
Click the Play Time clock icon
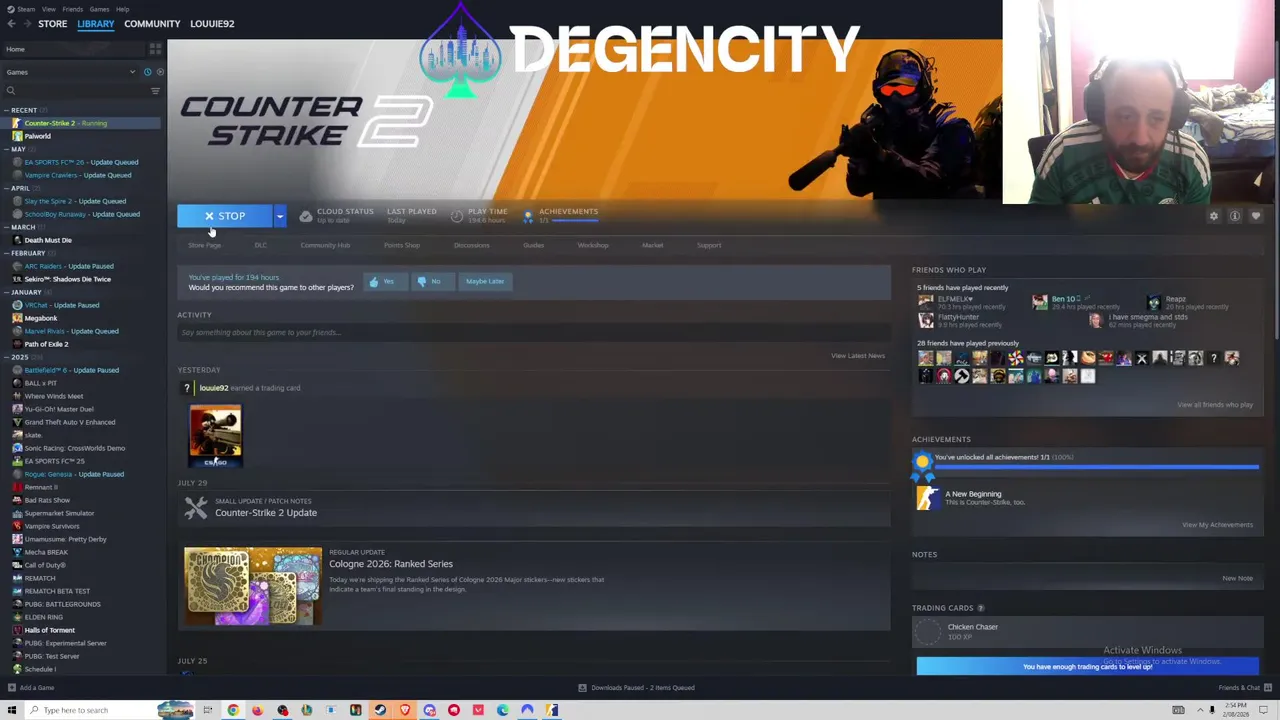coord(457,216)
